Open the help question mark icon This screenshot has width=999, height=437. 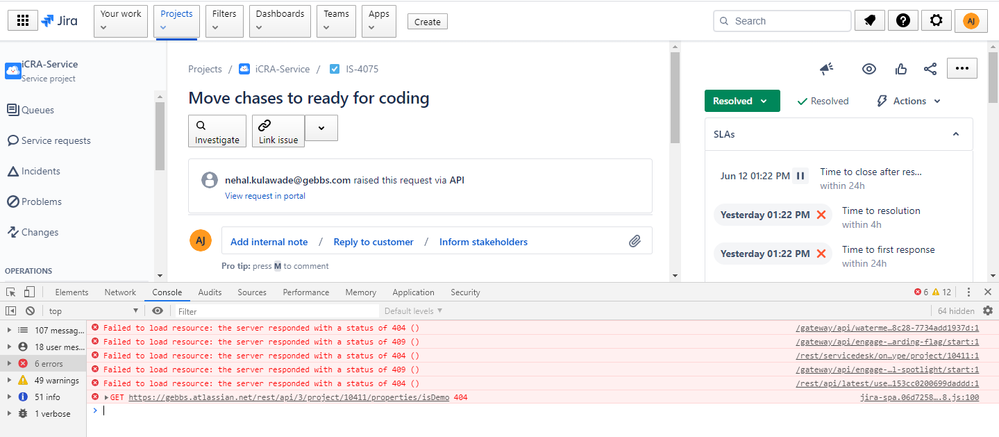[x=903, y=21]
